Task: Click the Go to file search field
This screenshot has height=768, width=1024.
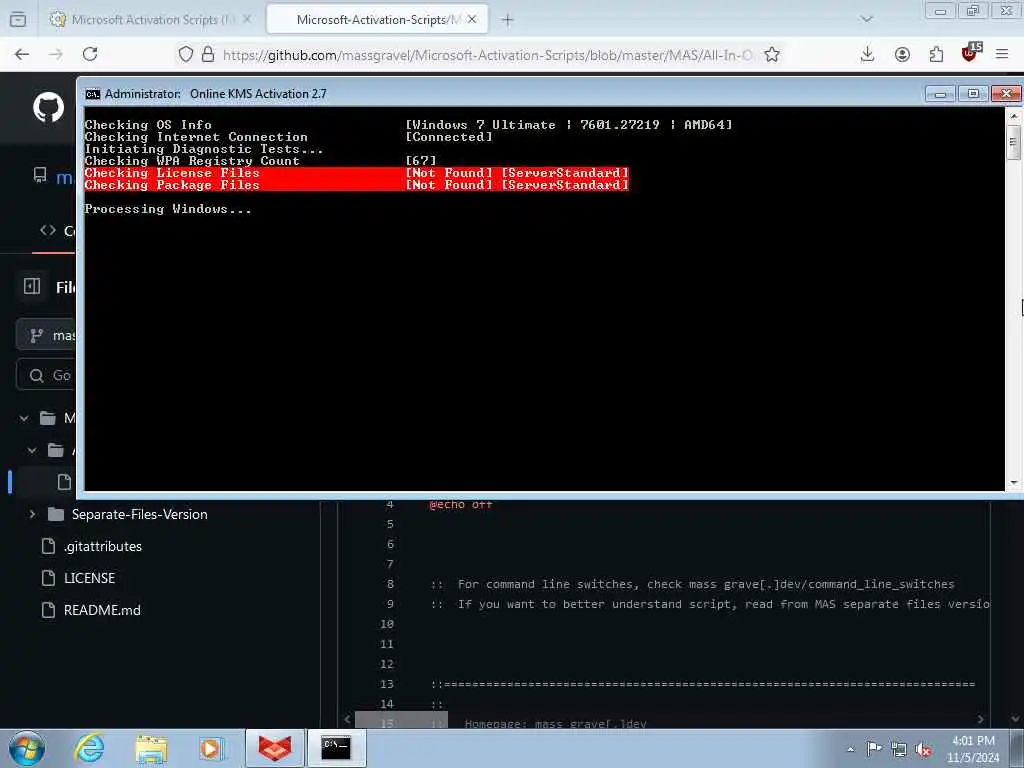Action: pyautogui.click(x=47, y=375)
